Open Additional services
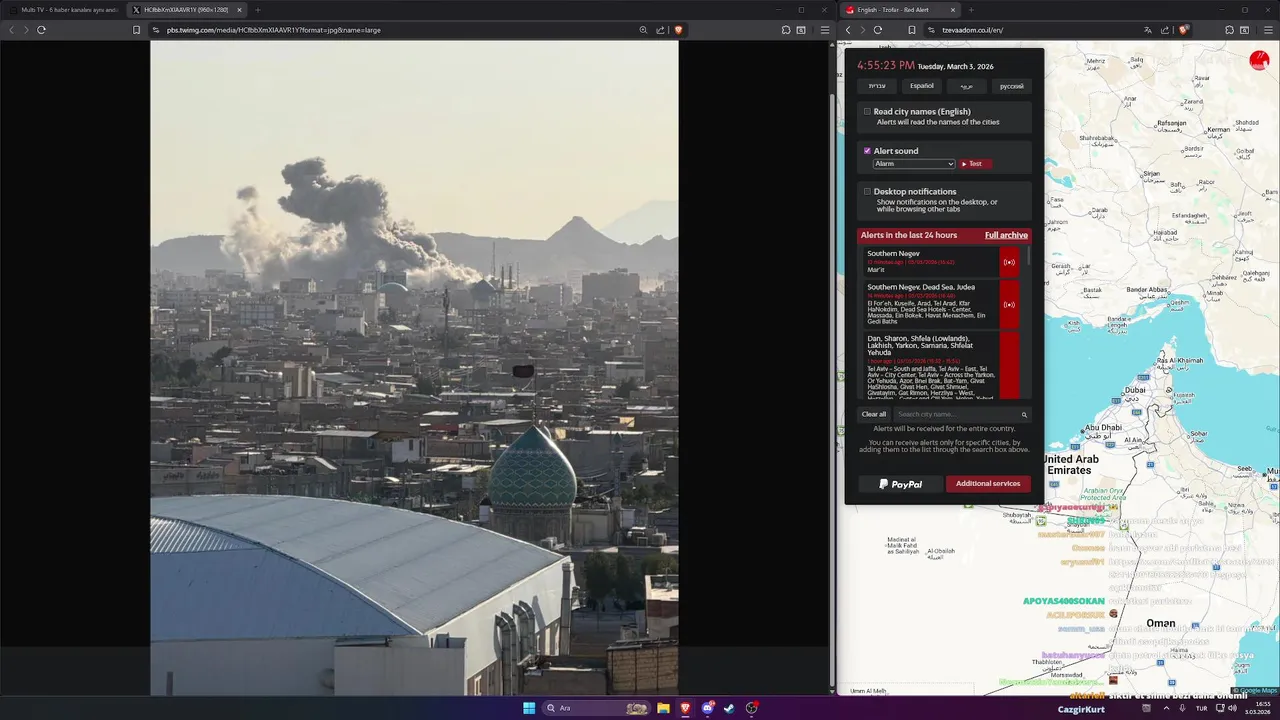 [988, 484]
